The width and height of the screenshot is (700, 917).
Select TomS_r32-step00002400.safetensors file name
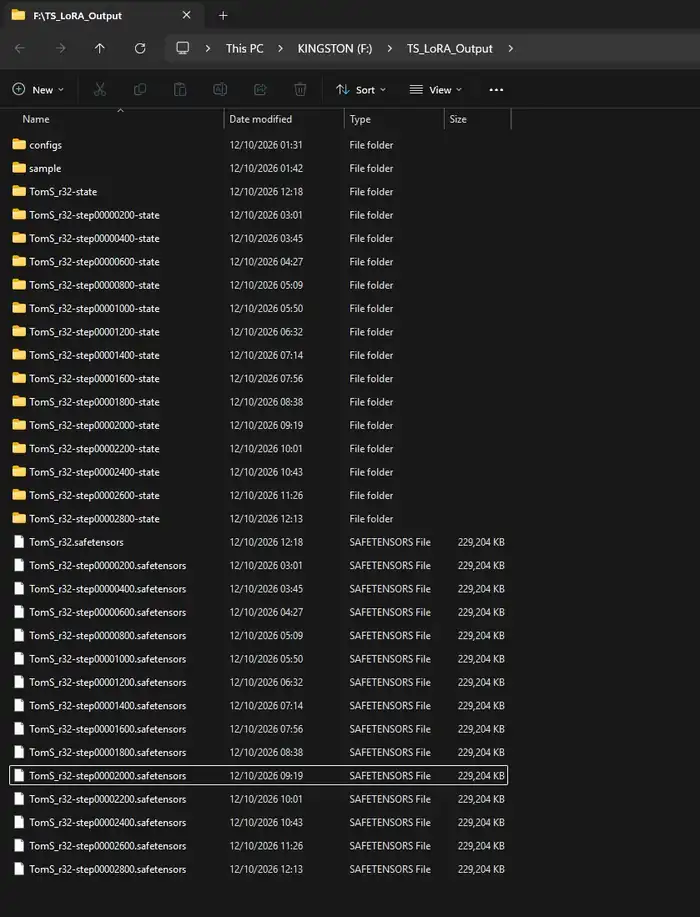point(108,823)
